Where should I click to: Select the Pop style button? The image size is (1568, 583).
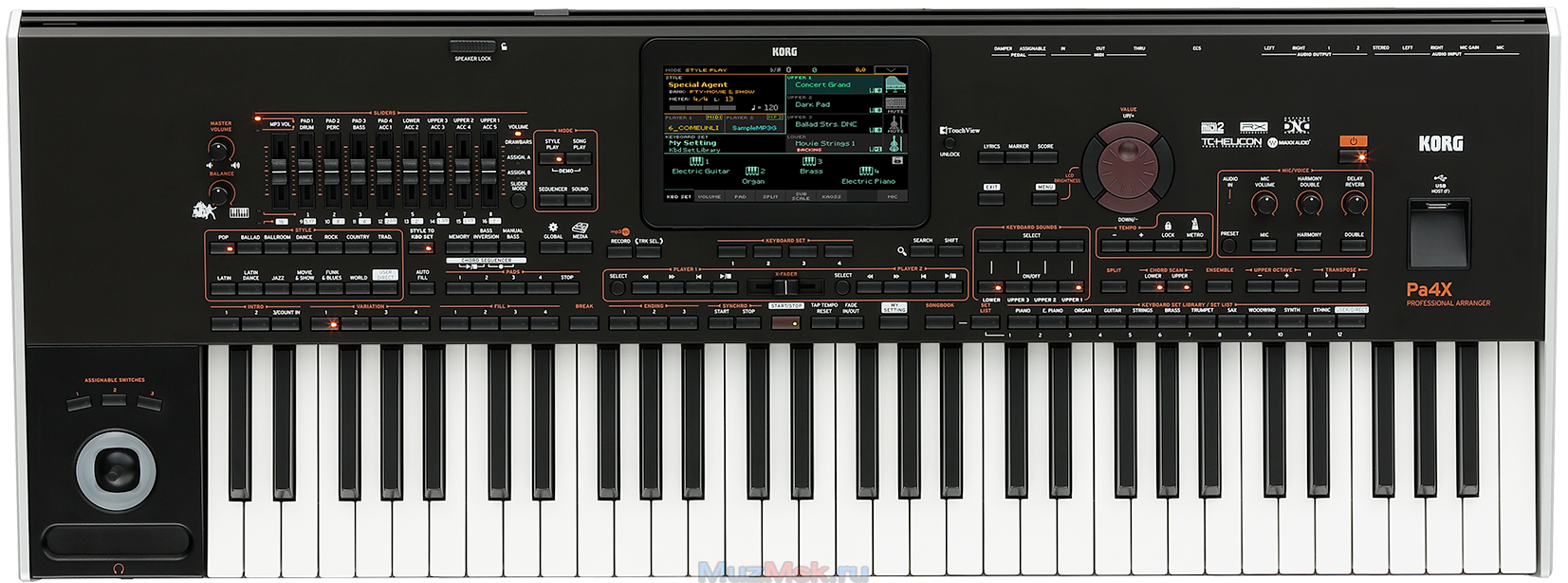pos(223,248)
